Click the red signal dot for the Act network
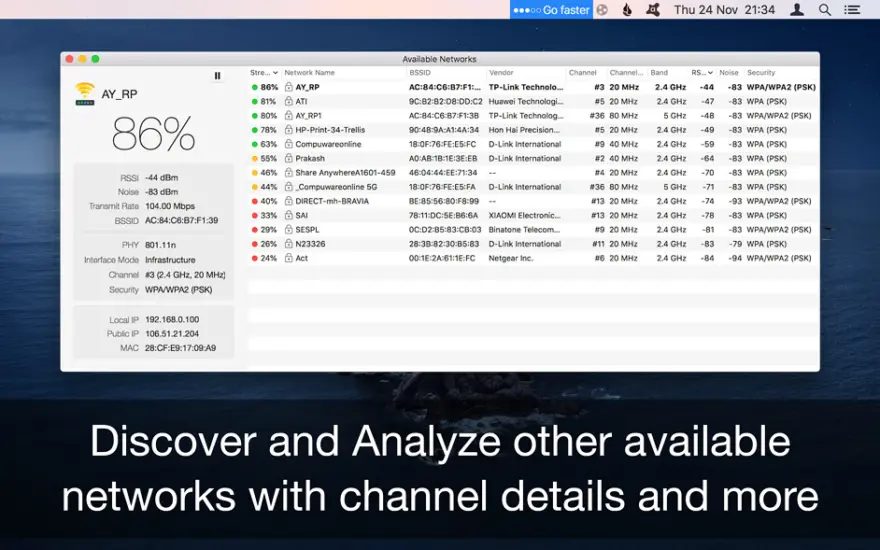Screen dimensions: 880x550 [x=254, y=258]
